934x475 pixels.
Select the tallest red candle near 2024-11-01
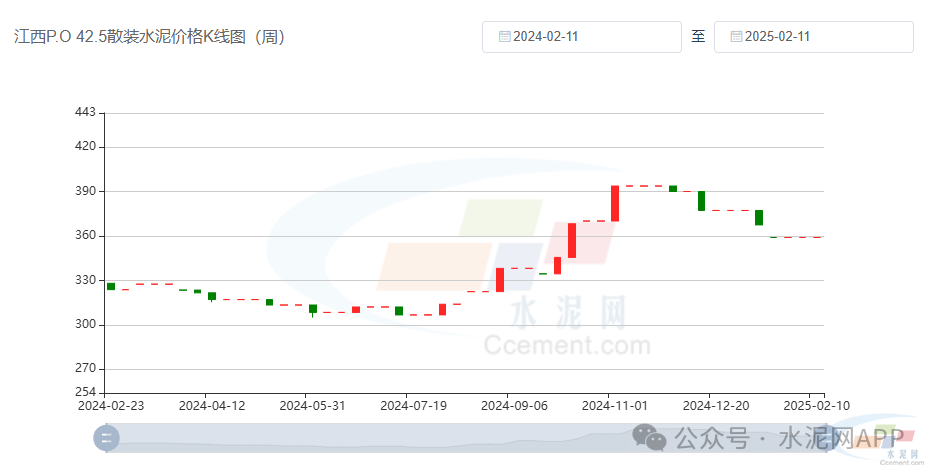click(615, 203)
